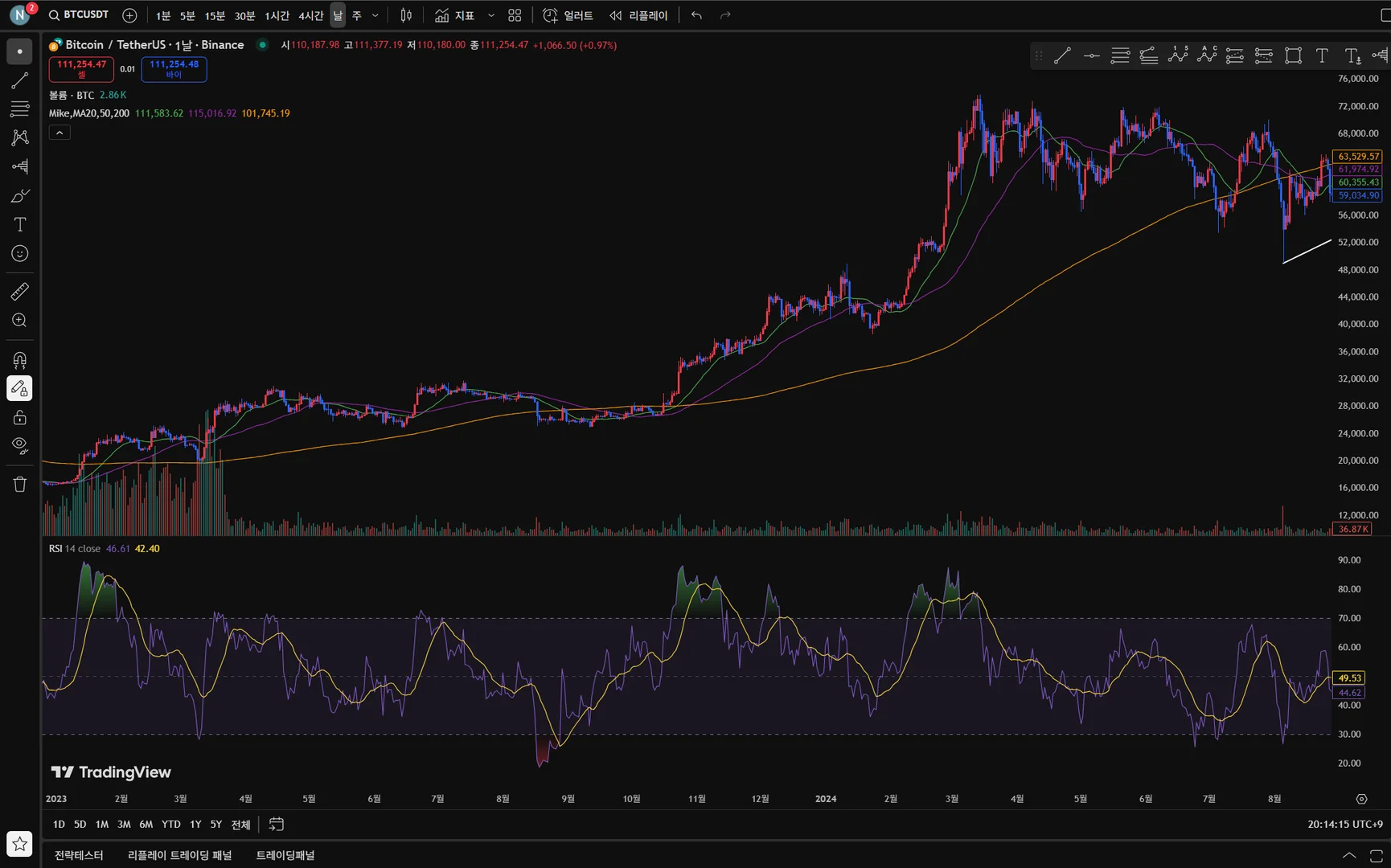This screenshot has width=1391, height=868.
Task: Open the emoji icons tool
Action: click(x=19, y=254)
